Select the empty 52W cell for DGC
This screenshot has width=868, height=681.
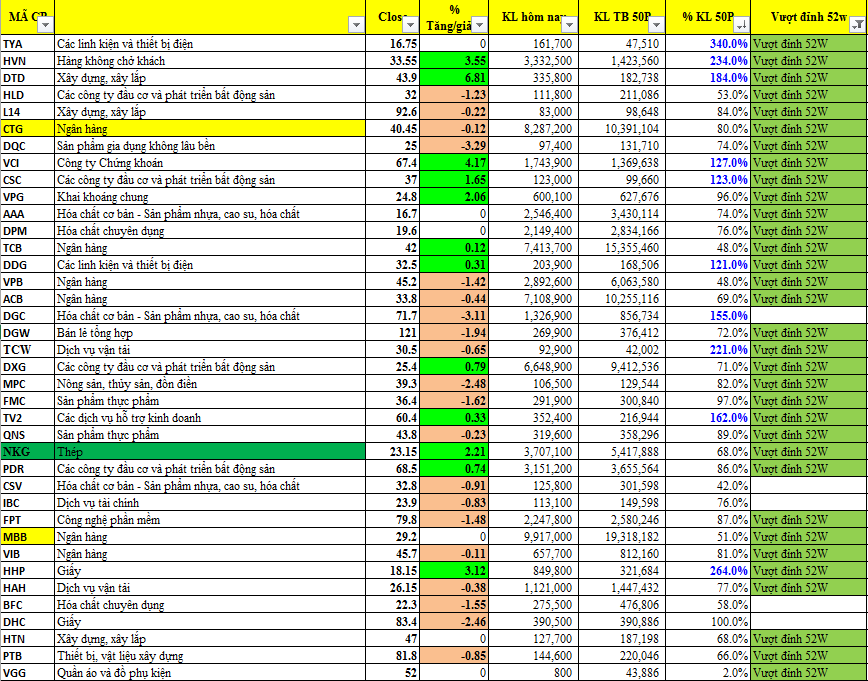[x=808, y=316]
